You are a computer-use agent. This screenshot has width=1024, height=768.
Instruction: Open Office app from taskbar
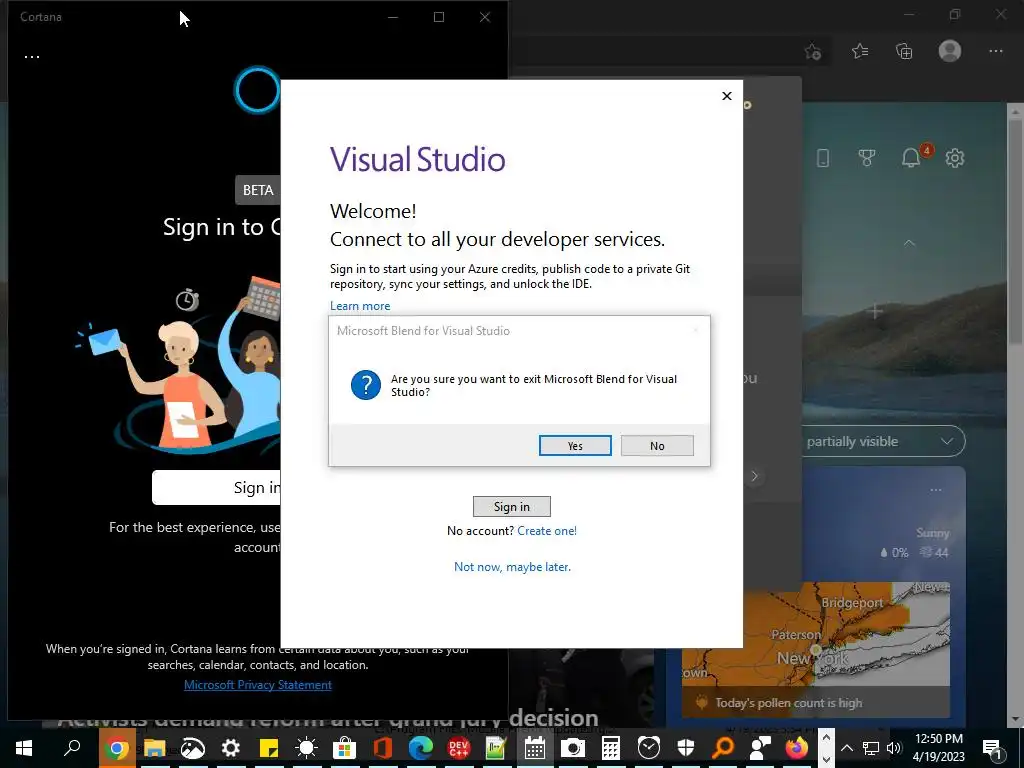pos(383,748)
